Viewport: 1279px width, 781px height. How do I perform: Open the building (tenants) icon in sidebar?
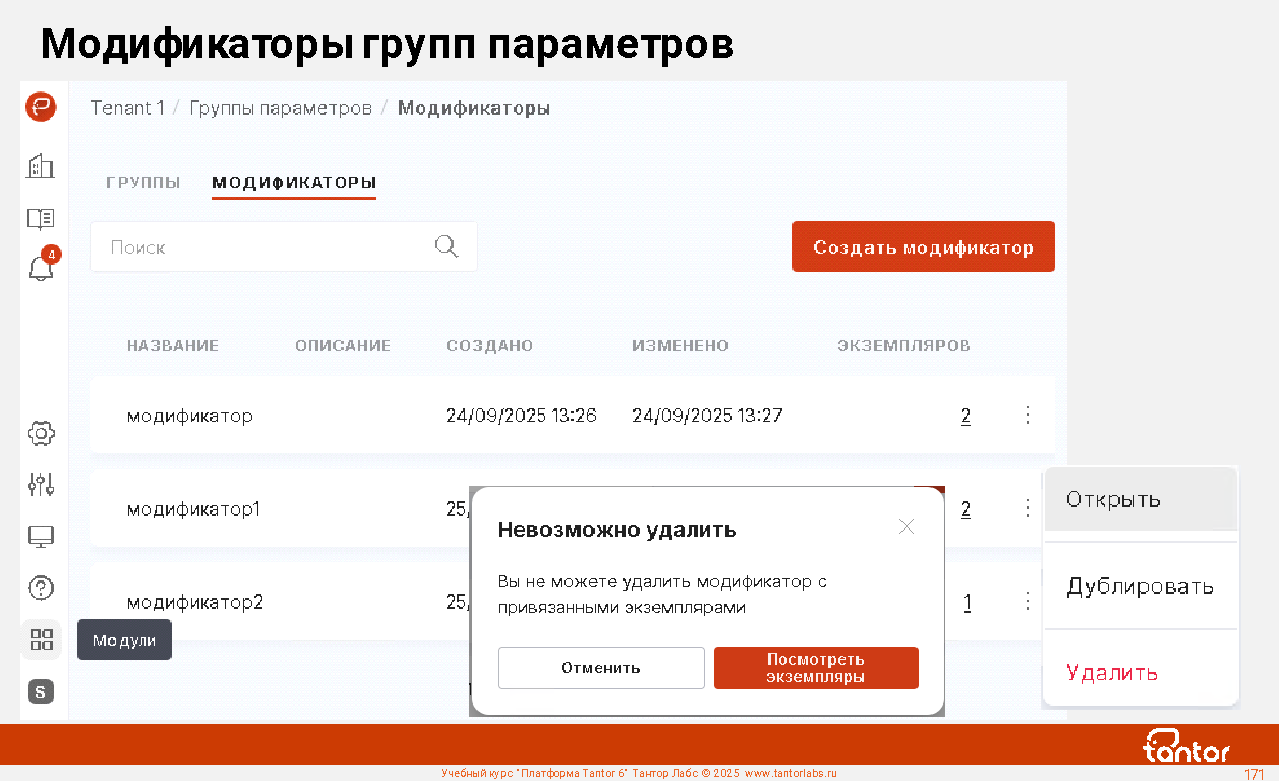pos(41,165)
